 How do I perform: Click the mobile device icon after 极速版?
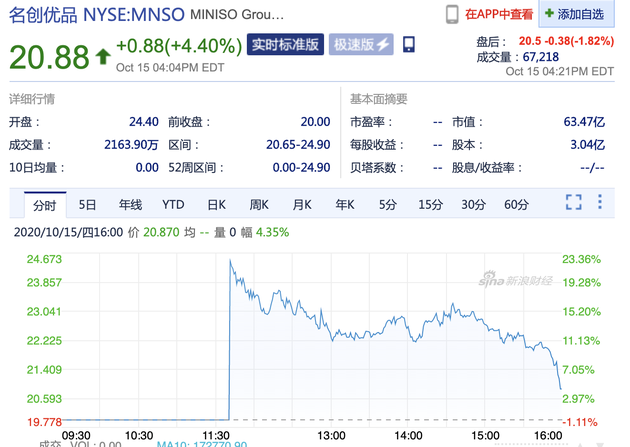408,45
